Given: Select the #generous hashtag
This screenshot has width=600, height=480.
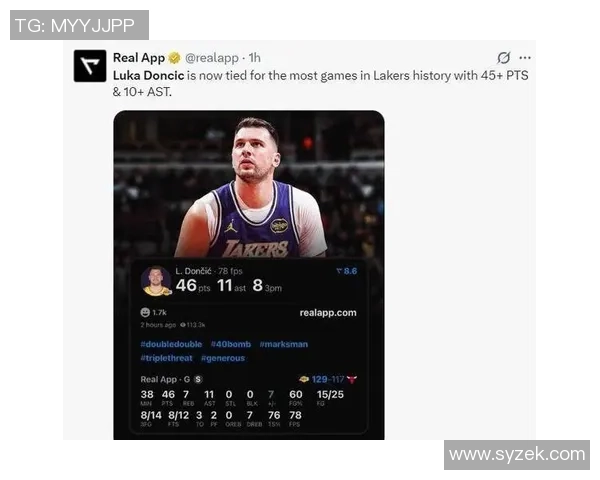Looking at the screenshot, I should tap(223, 358).
